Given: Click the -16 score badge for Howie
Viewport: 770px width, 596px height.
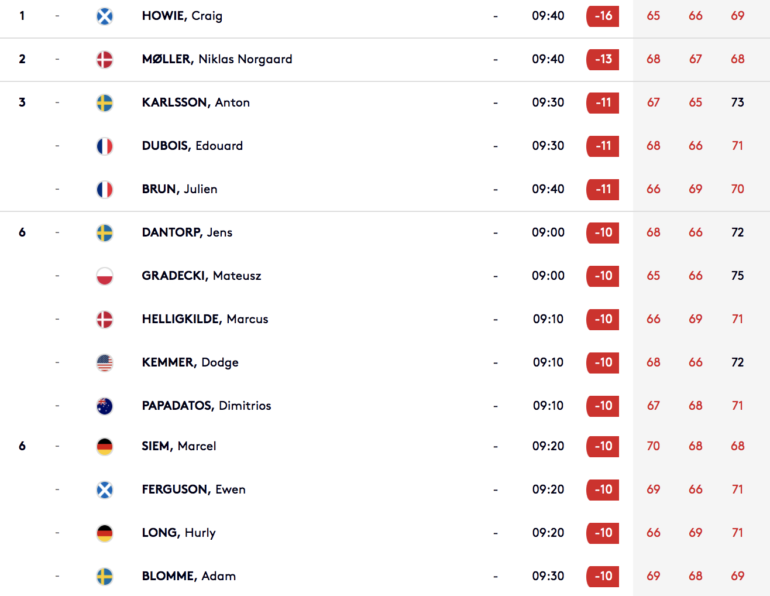Looking at the screenshot, I should (x=603, y=16).
